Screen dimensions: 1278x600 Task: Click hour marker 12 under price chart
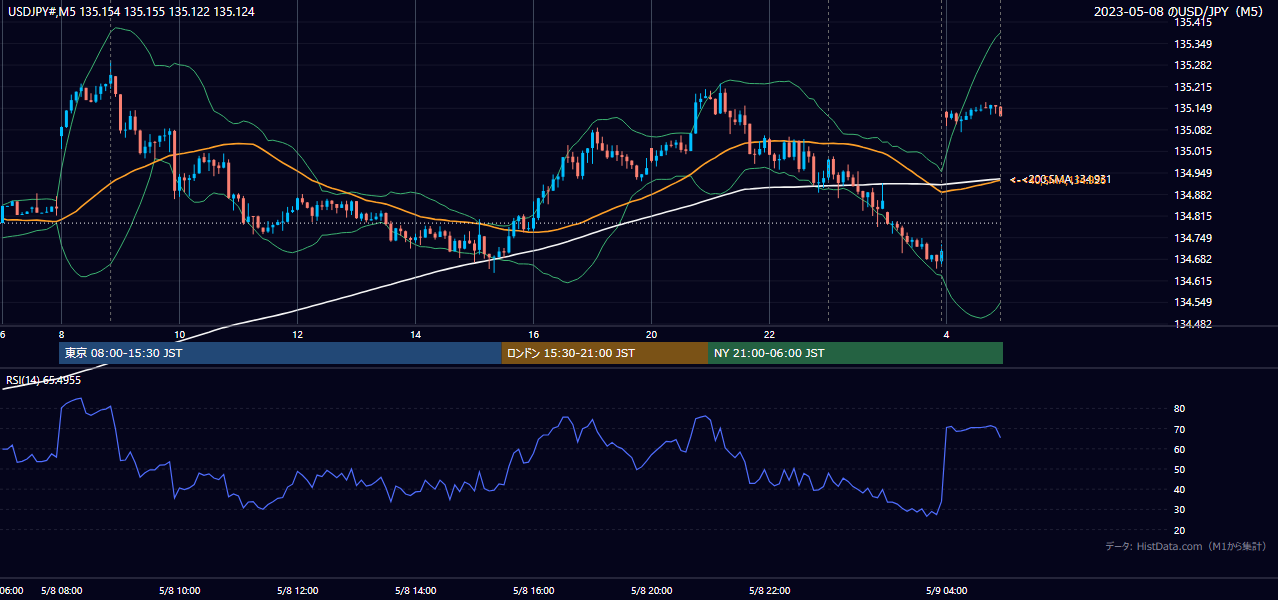[297, 334]
